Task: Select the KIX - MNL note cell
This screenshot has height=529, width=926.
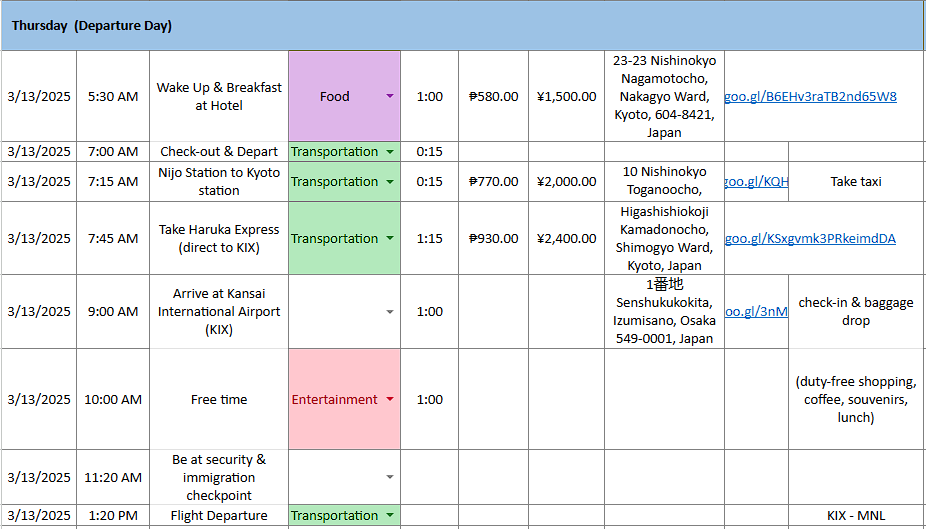Action: [856, 515]
